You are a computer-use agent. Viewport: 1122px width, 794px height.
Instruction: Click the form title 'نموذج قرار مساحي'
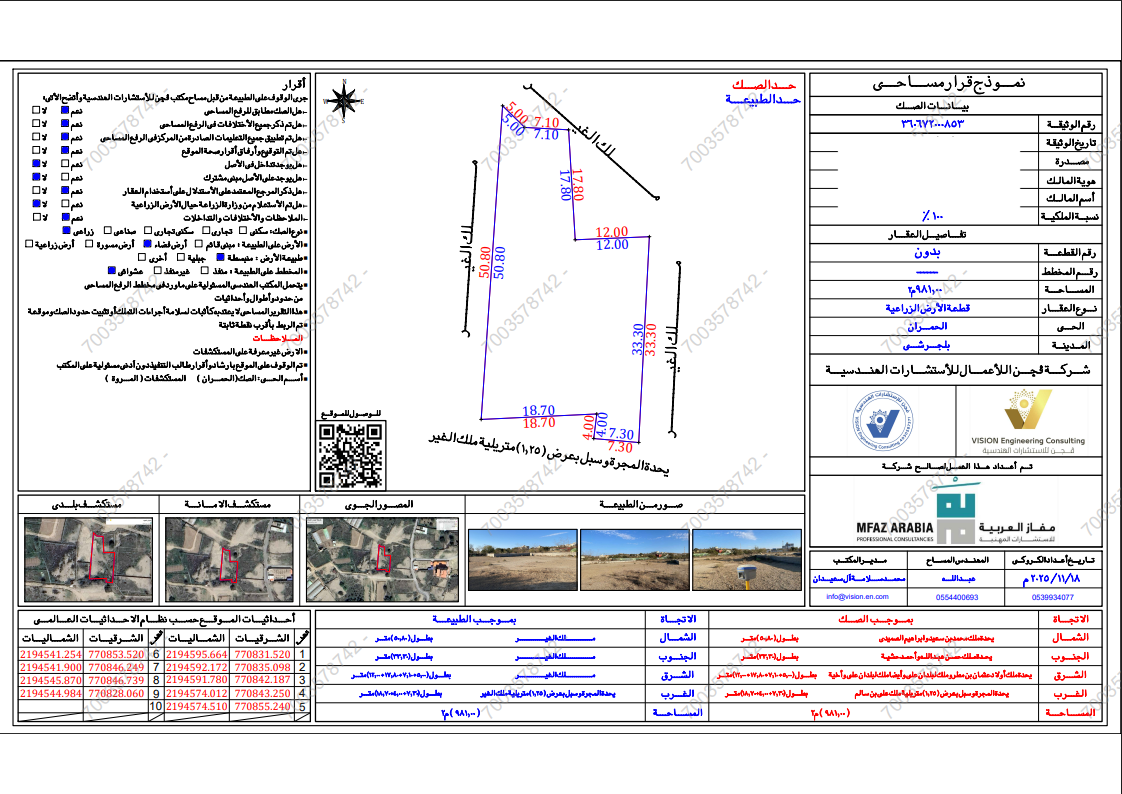pos(949,84)
